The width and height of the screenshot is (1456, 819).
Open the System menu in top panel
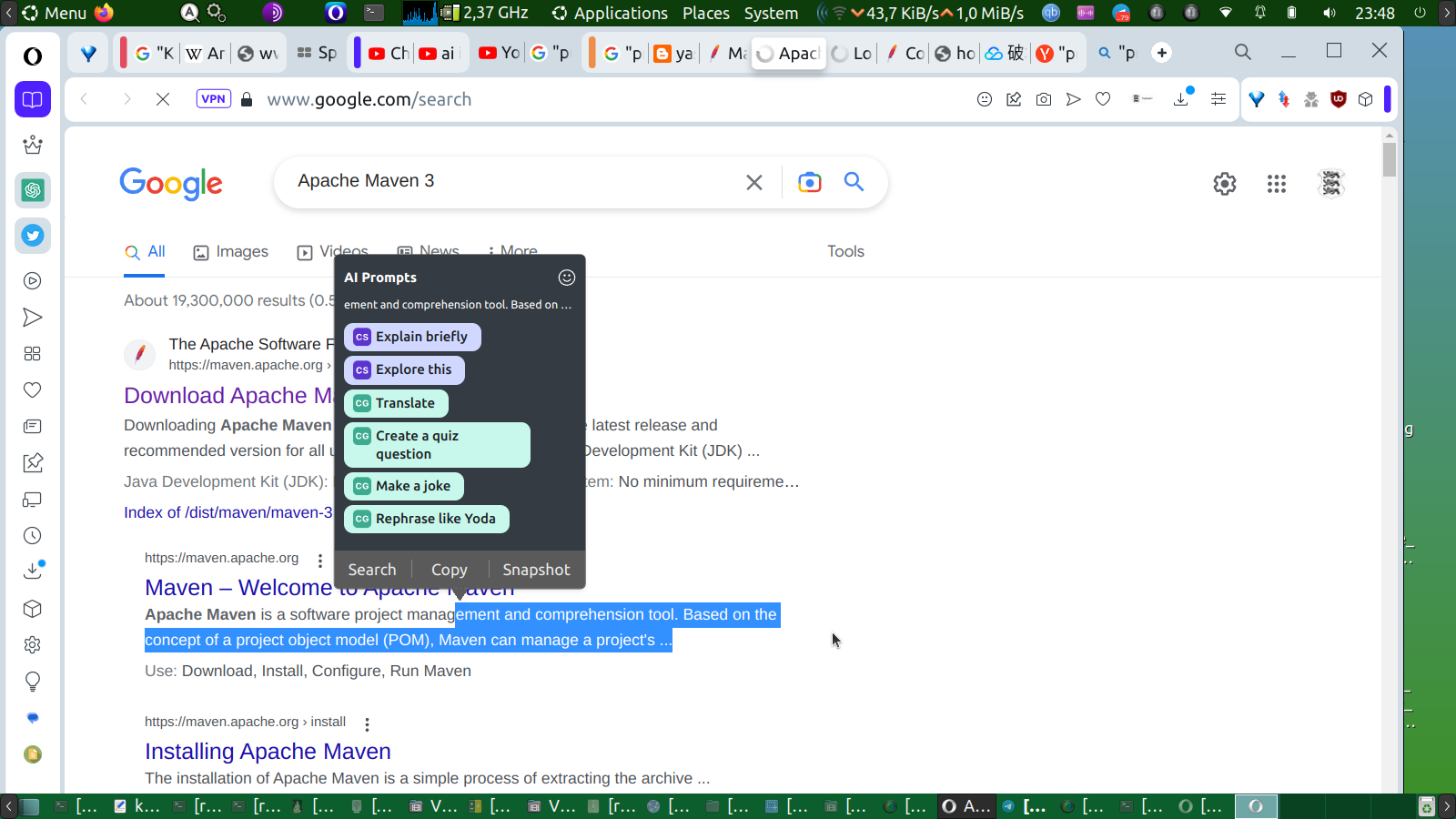click(x=771, y=13)
